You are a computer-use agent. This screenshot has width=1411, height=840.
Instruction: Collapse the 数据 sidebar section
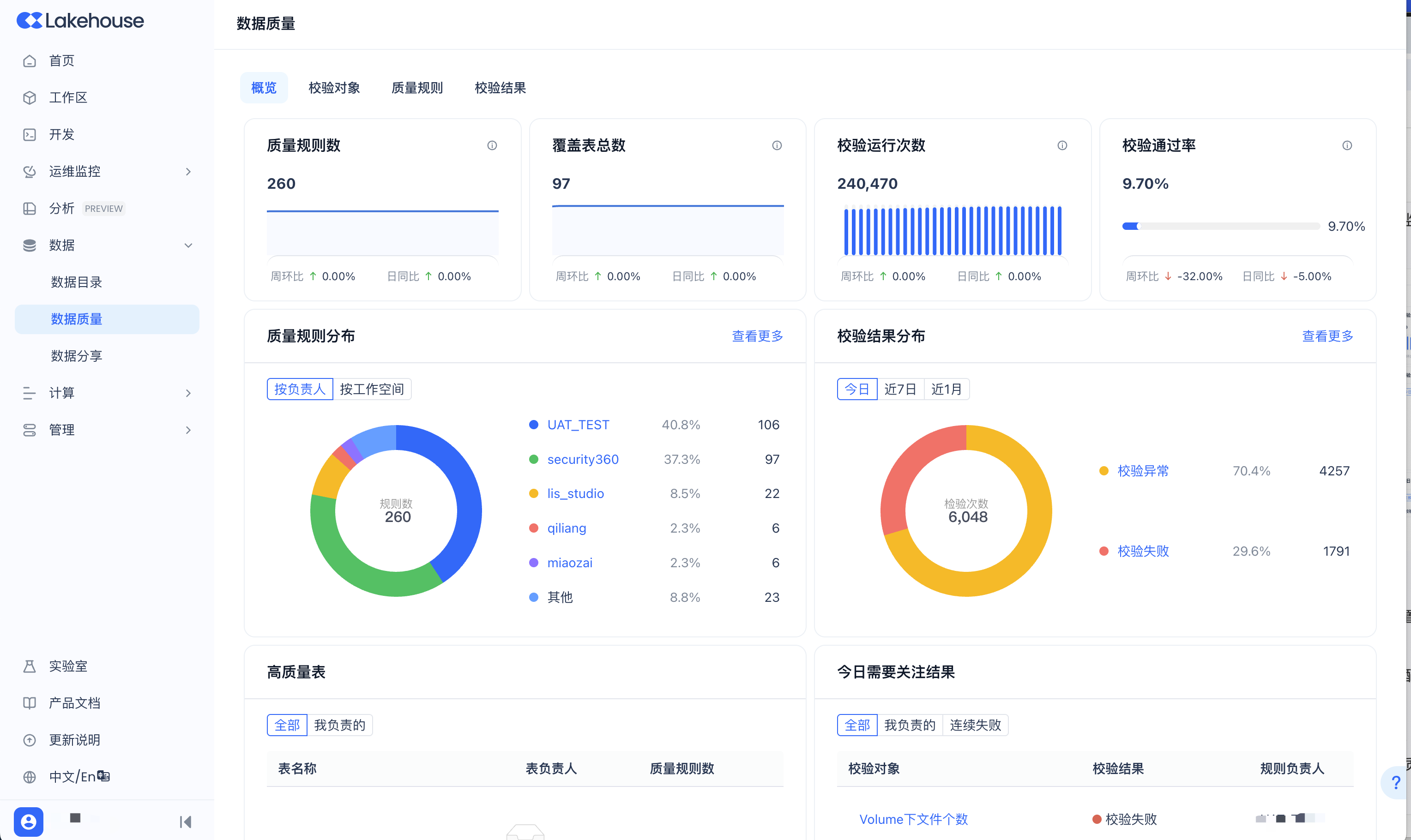pos(188,245)
